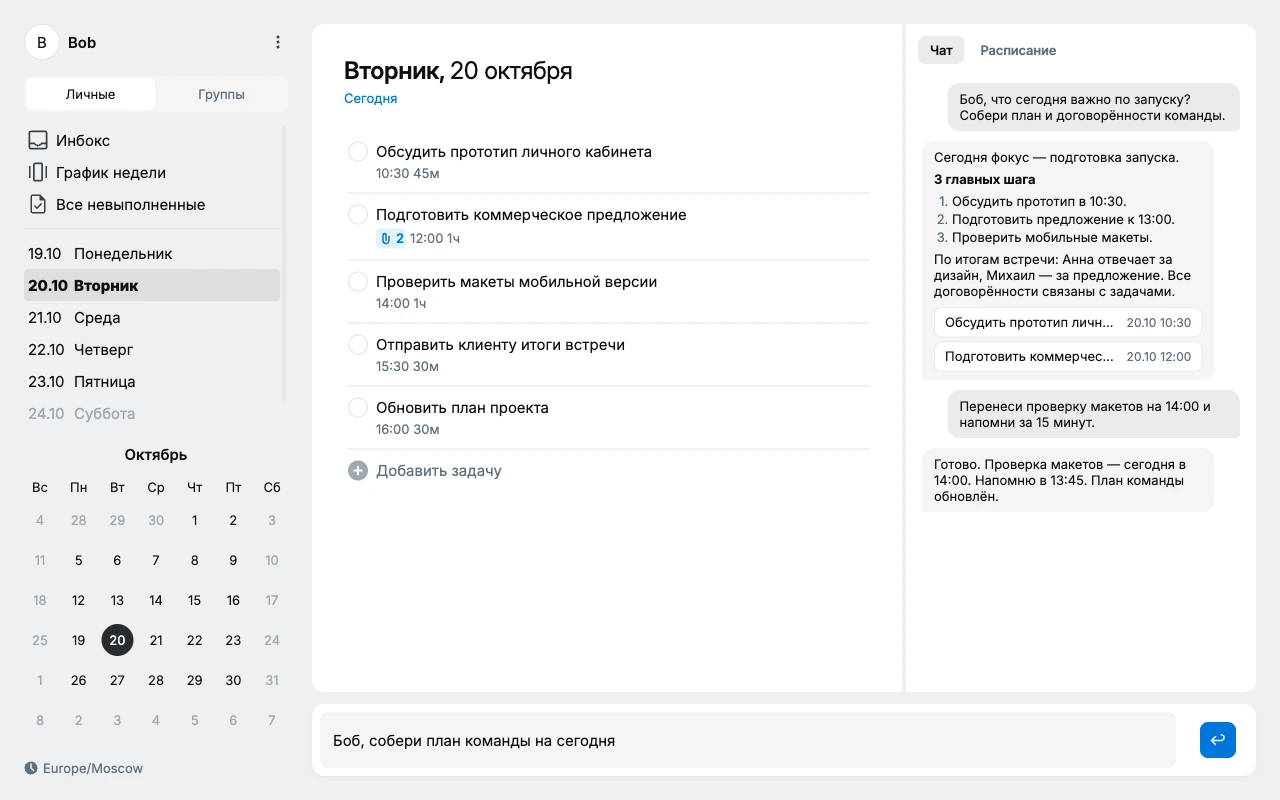Image resolution: width=1280 pixels, height=800 pixels.
Task: Click the sidebar day list scrollbar
Action: (284, 263)
